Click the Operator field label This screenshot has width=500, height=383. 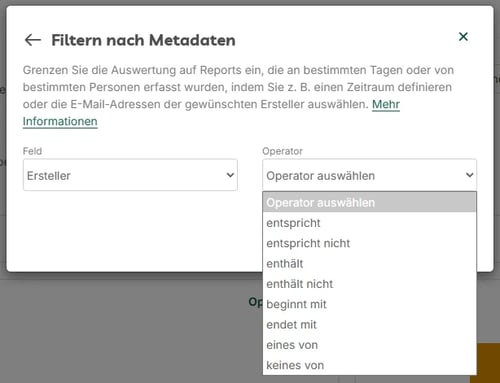tap(282, 151)
